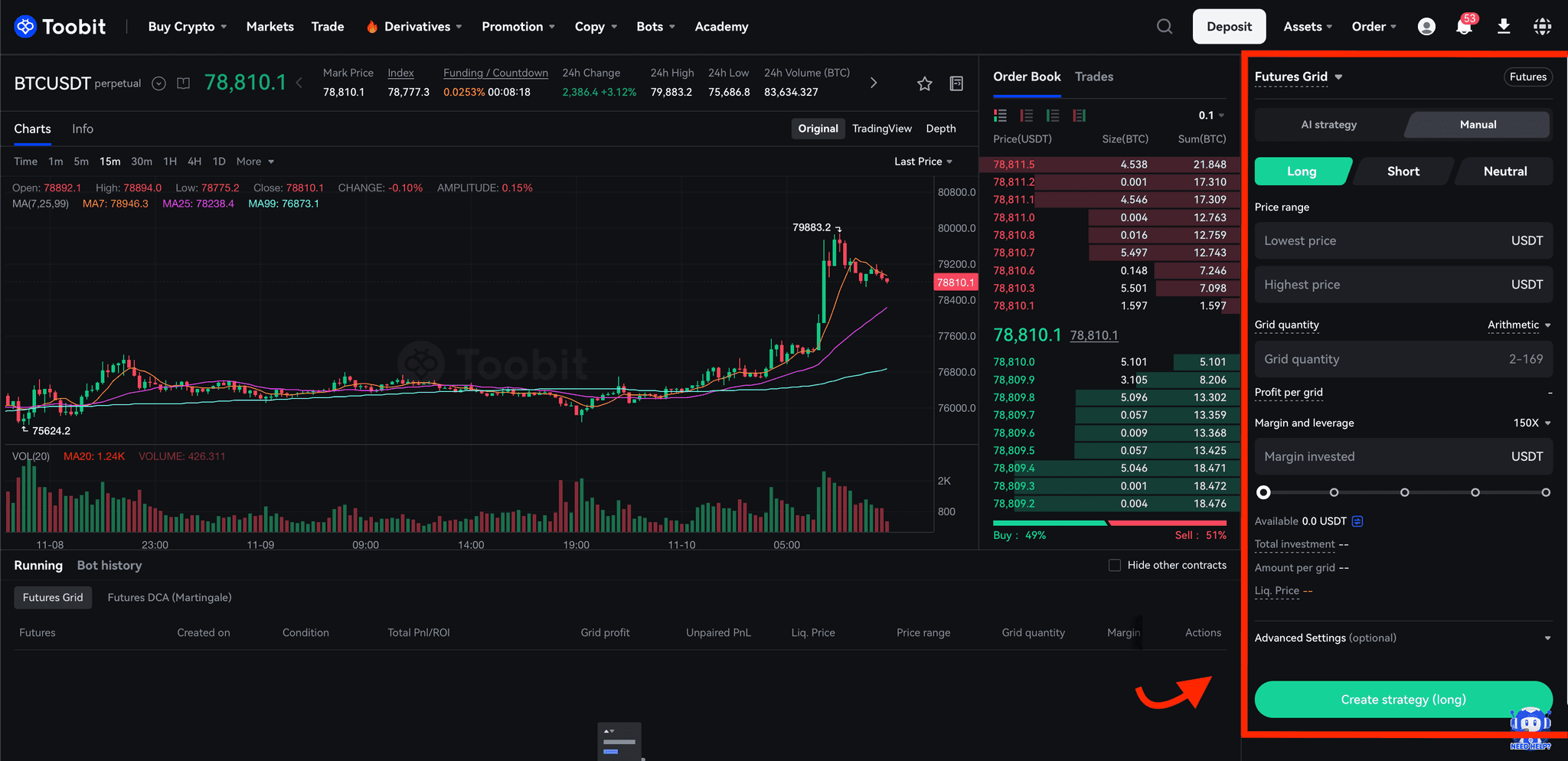
Task: Open the Arithmetic grid type dropdown
Action: [1519, 325]
